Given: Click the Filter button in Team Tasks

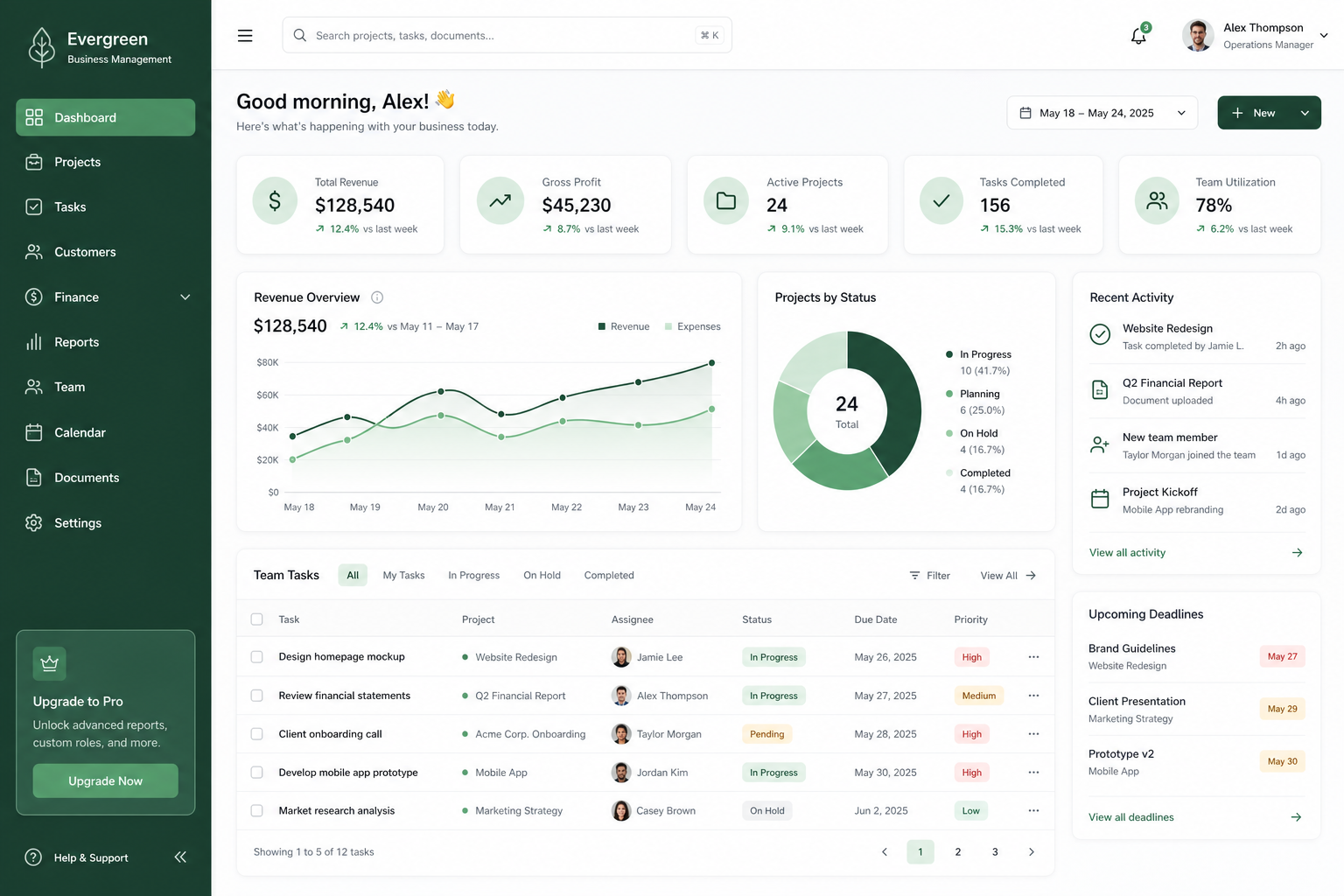Looking at the screenshot, I should [x=929, y=576].
